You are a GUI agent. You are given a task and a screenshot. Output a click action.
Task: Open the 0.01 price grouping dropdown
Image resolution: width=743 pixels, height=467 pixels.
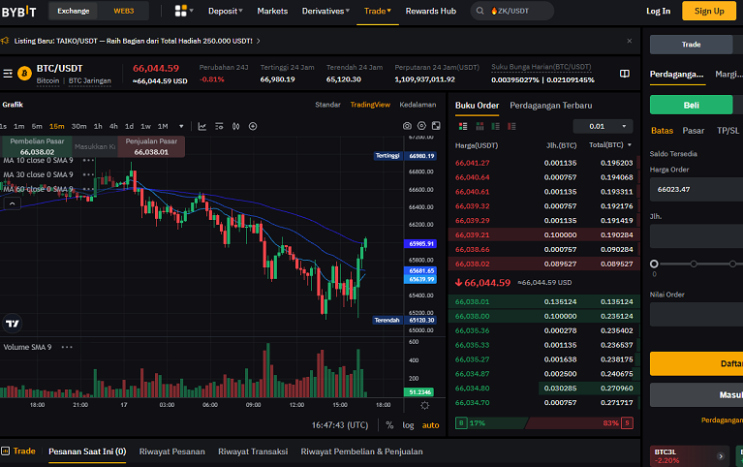[603, 126]
